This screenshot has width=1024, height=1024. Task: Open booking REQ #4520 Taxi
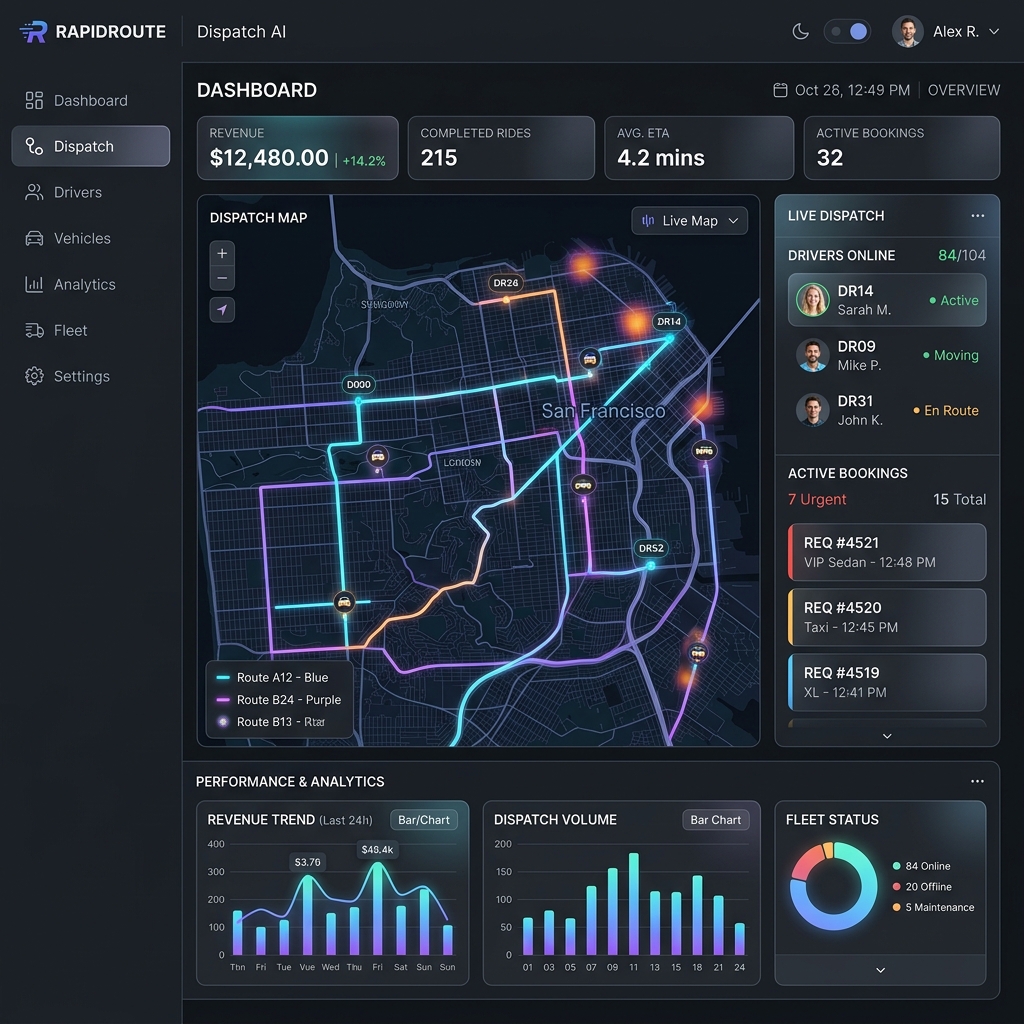pyautogui.click(x=887, y=617)
